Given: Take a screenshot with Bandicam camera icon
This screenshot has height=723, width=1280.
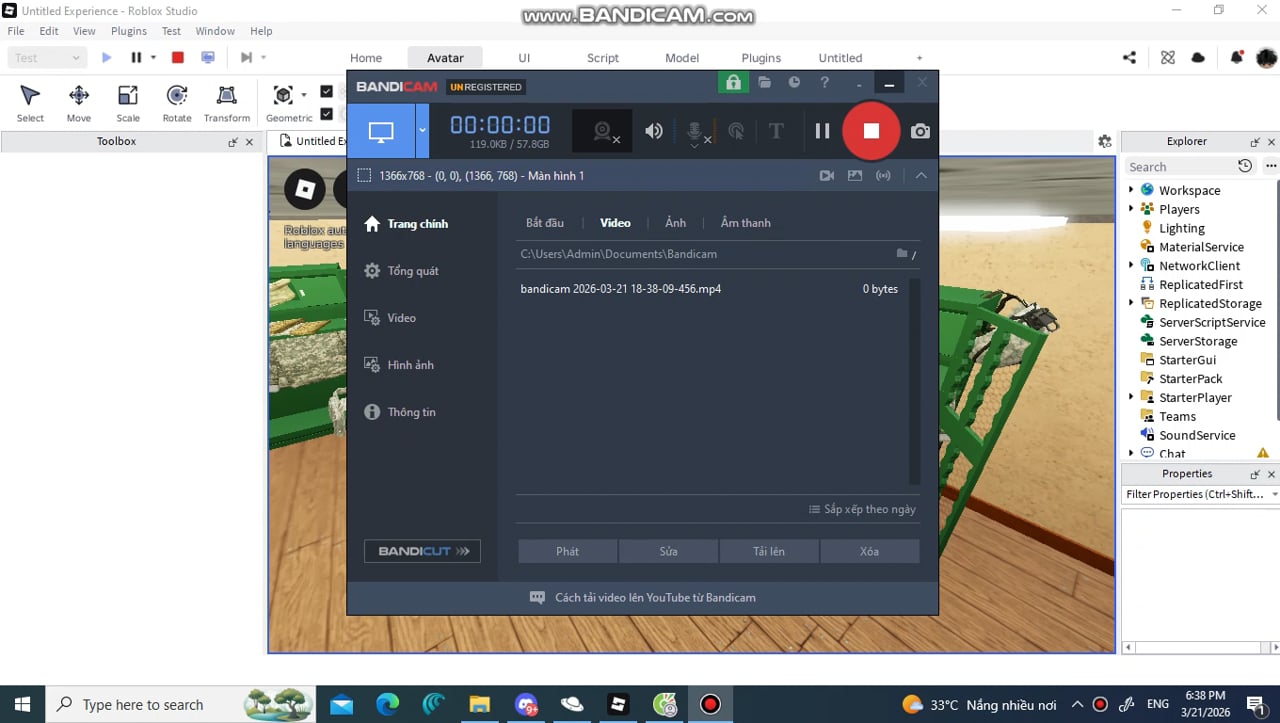Looking at the screenshot, I should (920, 131).
